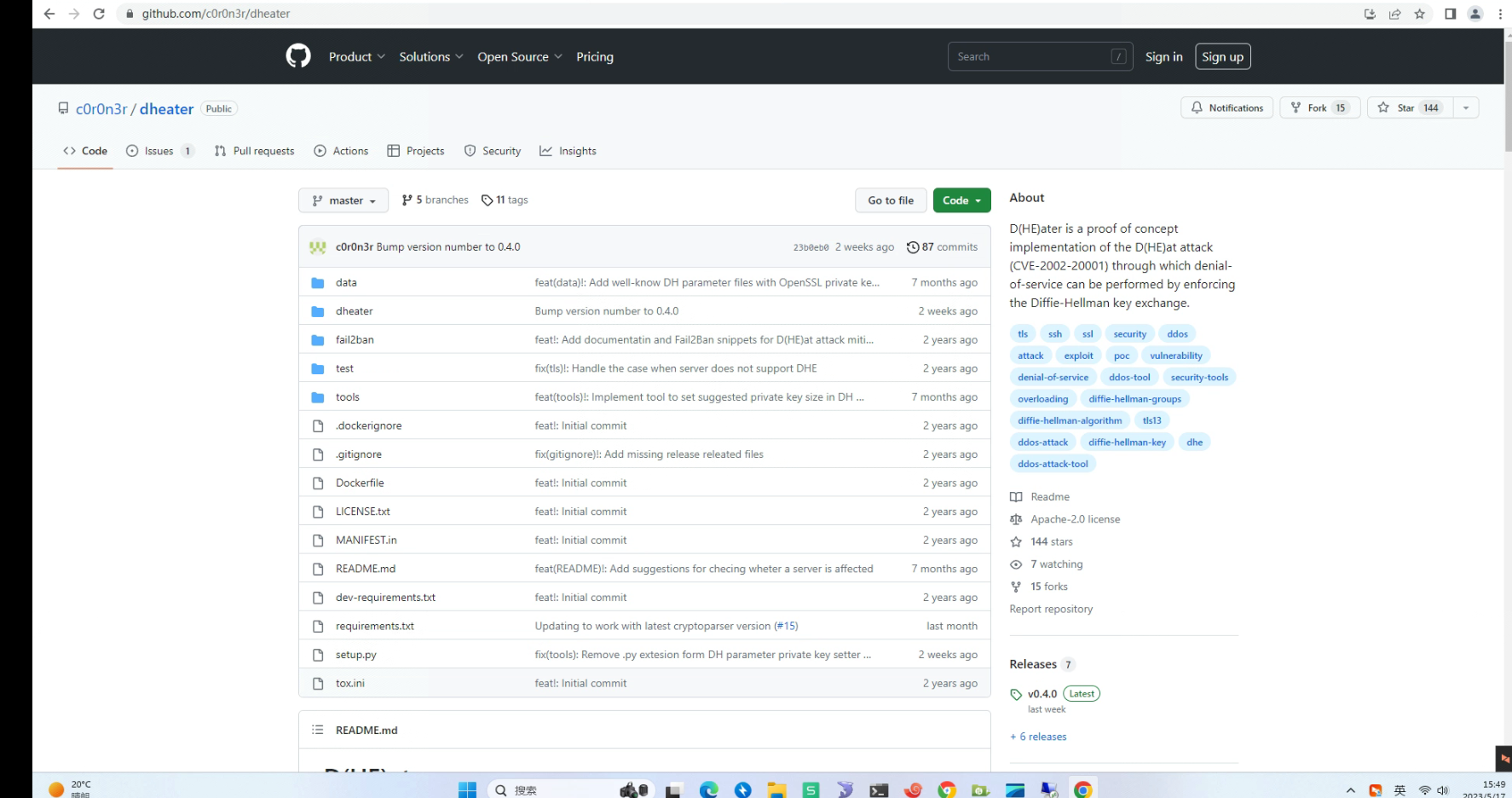The image size is (1512, 798).
Task: Click the ddos-attack-tool topic tag
Action: click(1053, 465)
